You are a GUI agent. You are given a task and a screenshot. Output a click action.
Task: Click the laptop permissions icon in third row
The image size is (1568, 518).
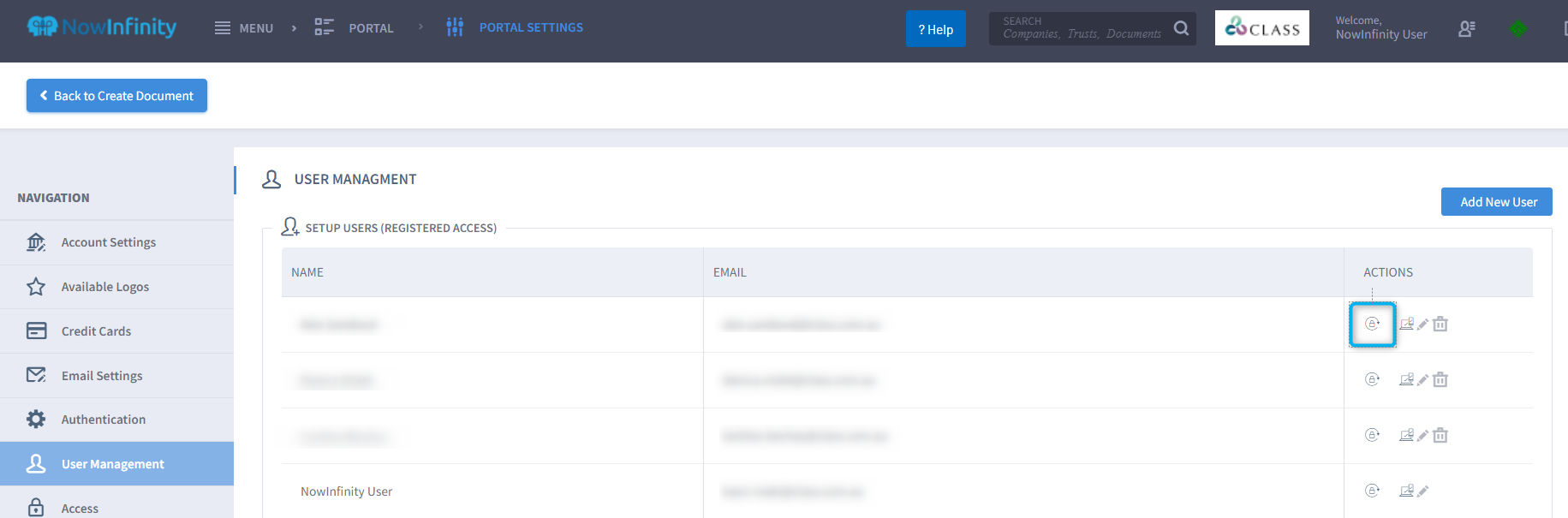point(1406,435)
